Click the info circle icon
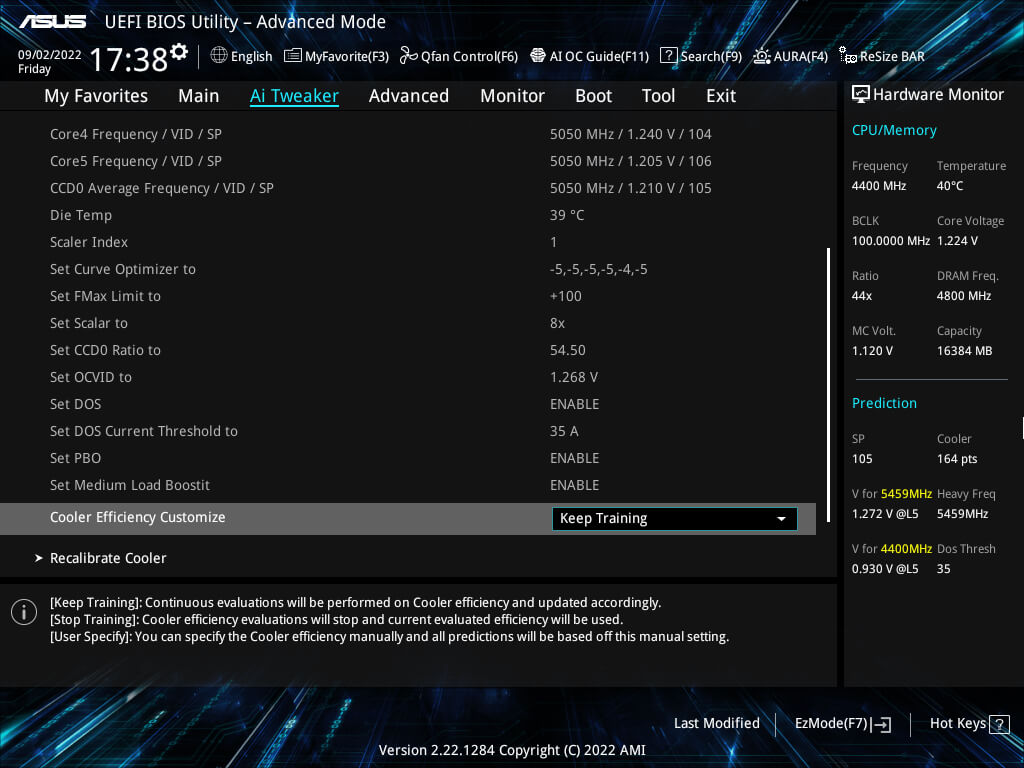 (x=24, y=612)
